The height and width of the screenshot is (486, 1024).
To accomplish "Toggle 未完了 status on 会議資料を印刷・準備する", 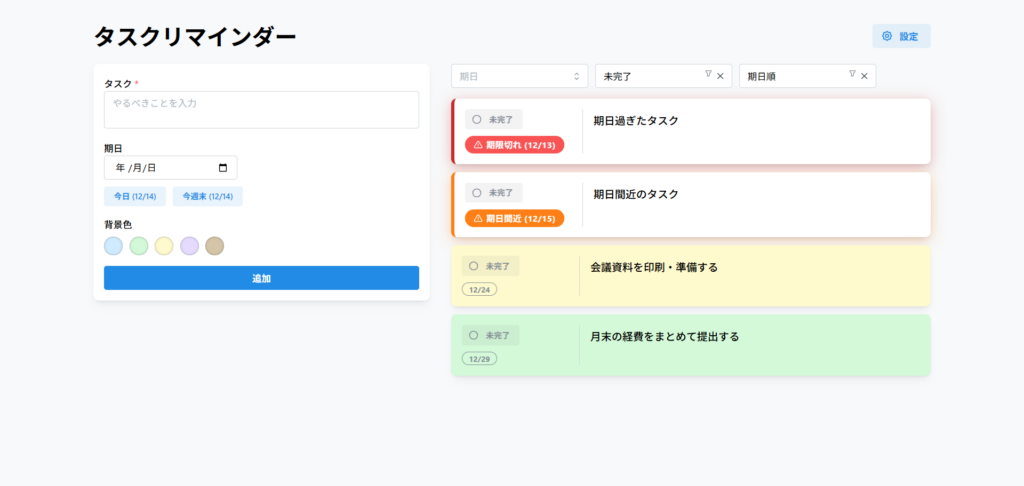I will (x=490, y=266).
